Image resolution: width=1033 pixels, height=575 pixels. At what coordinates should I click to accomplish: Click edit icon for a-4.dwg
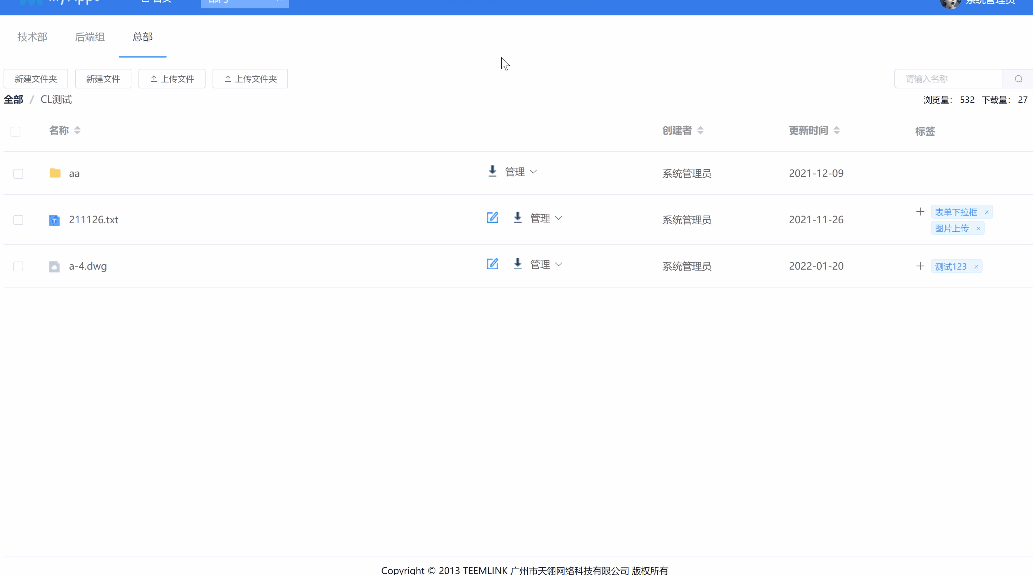[492, 264]
